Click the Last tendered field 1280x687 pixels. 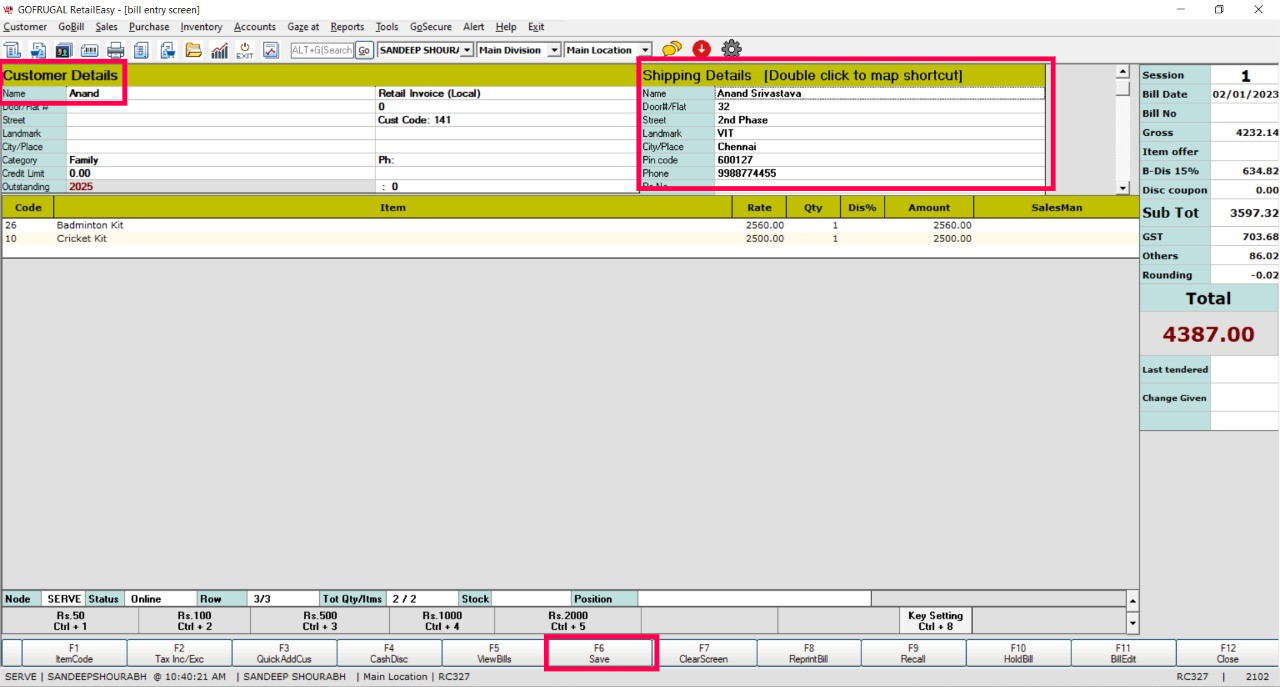click(1244, 370)
